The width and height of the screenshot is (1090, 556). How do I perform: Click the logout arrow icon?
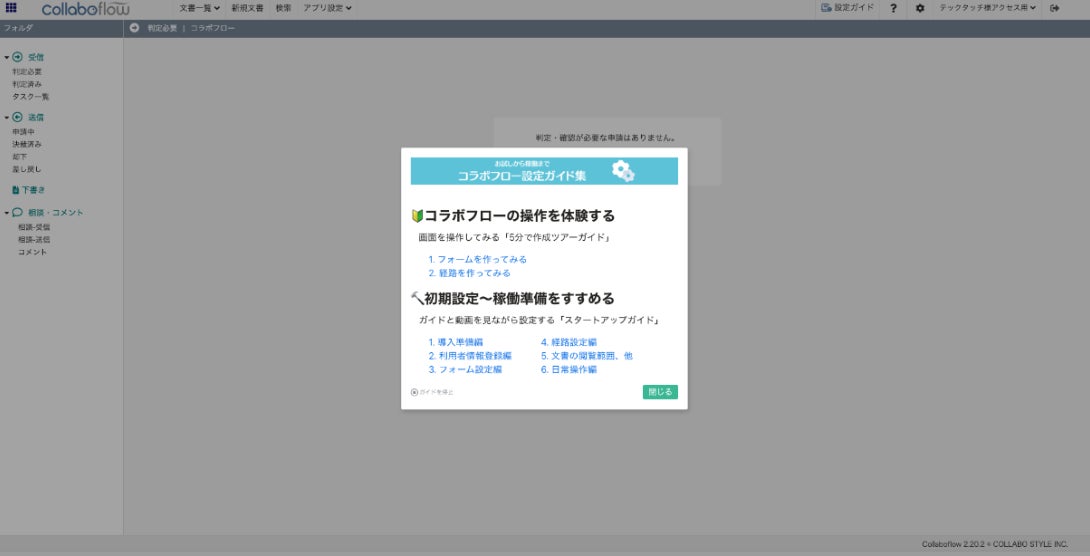(1055, 8)
